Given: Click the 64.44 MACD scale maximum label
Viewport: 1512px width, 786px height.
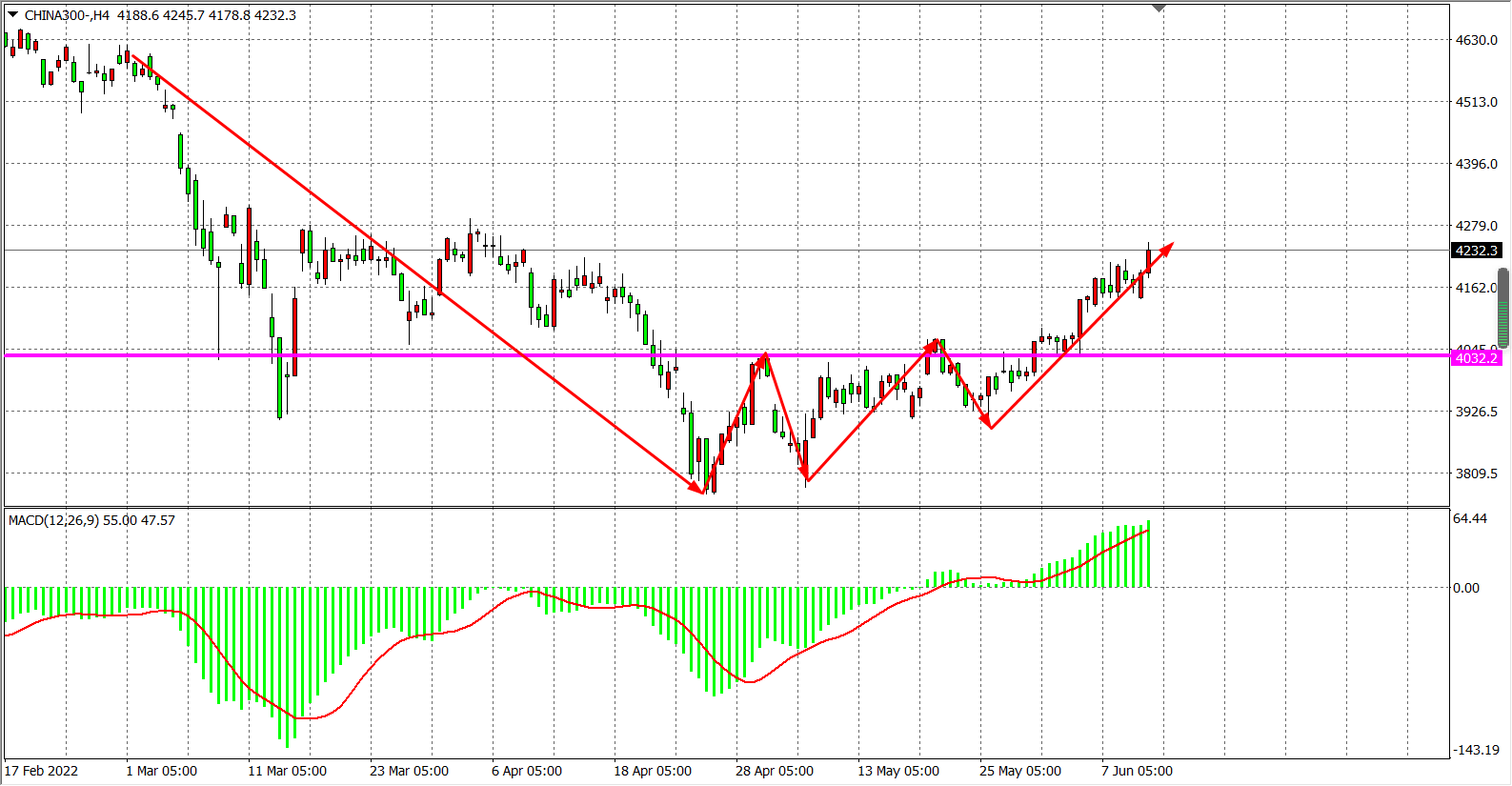Looking at the screenshot, I should pos(1470,518).
